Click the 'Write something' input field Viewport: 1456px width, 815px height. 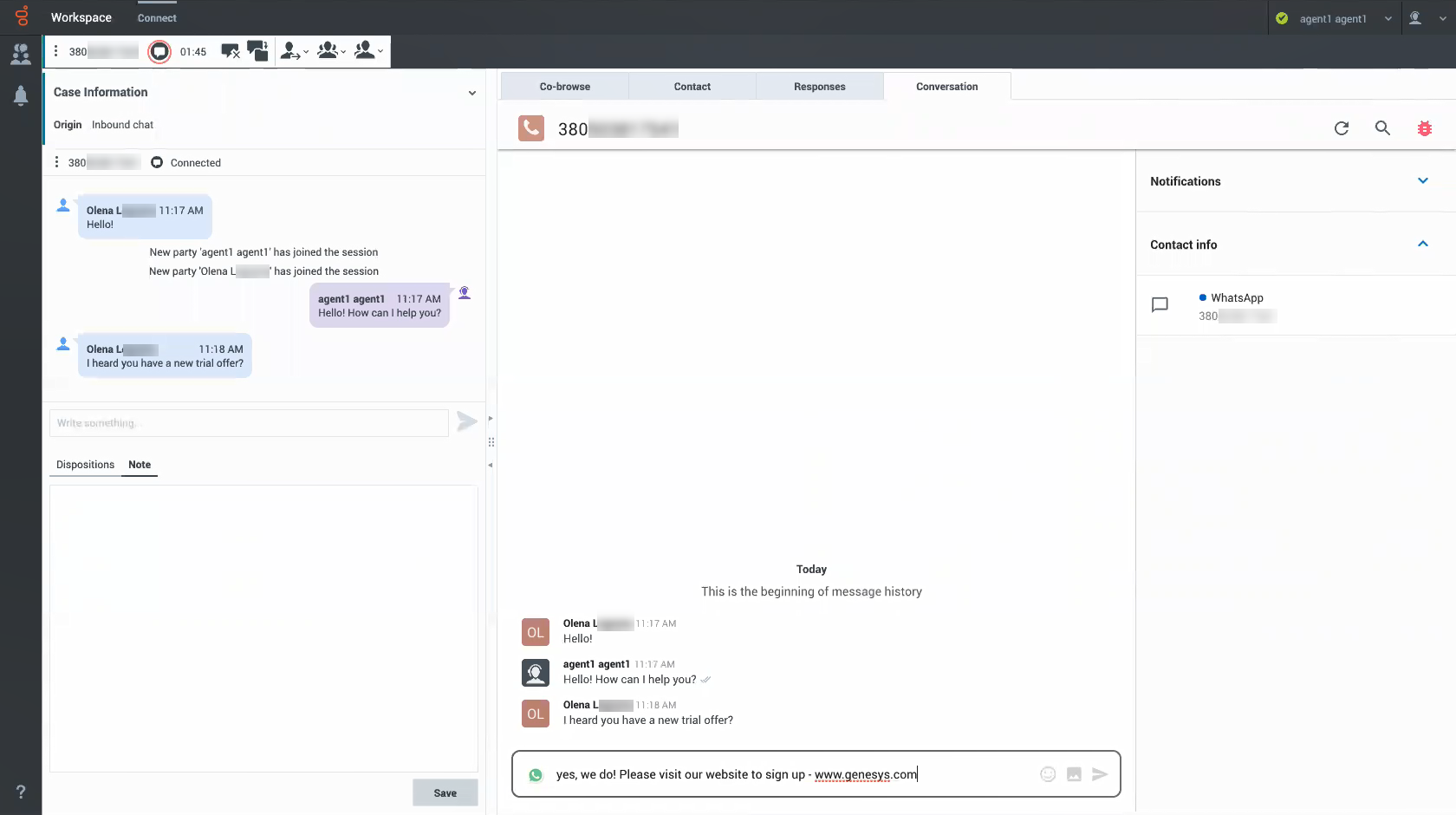pos(249,423)
